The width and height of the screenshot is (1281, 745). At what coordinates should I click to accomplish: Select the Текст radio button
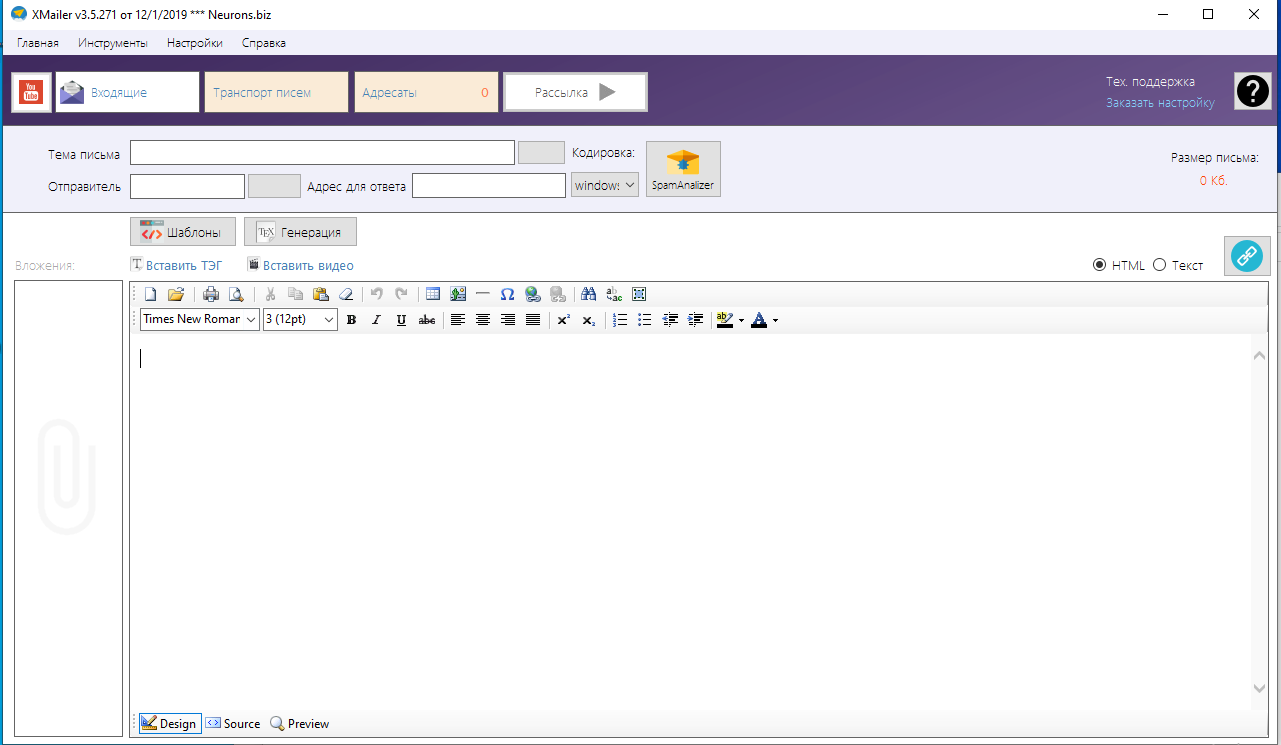click(1160, 265)
